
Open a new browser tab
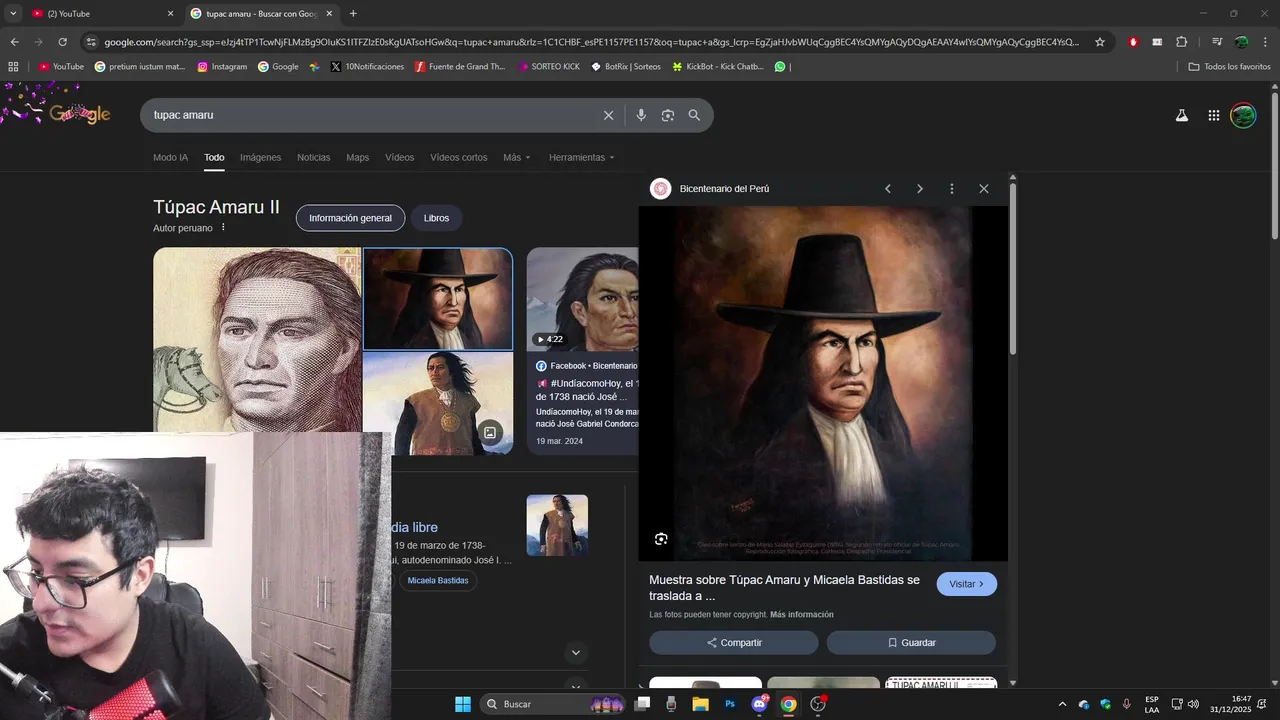pos(353,14)
